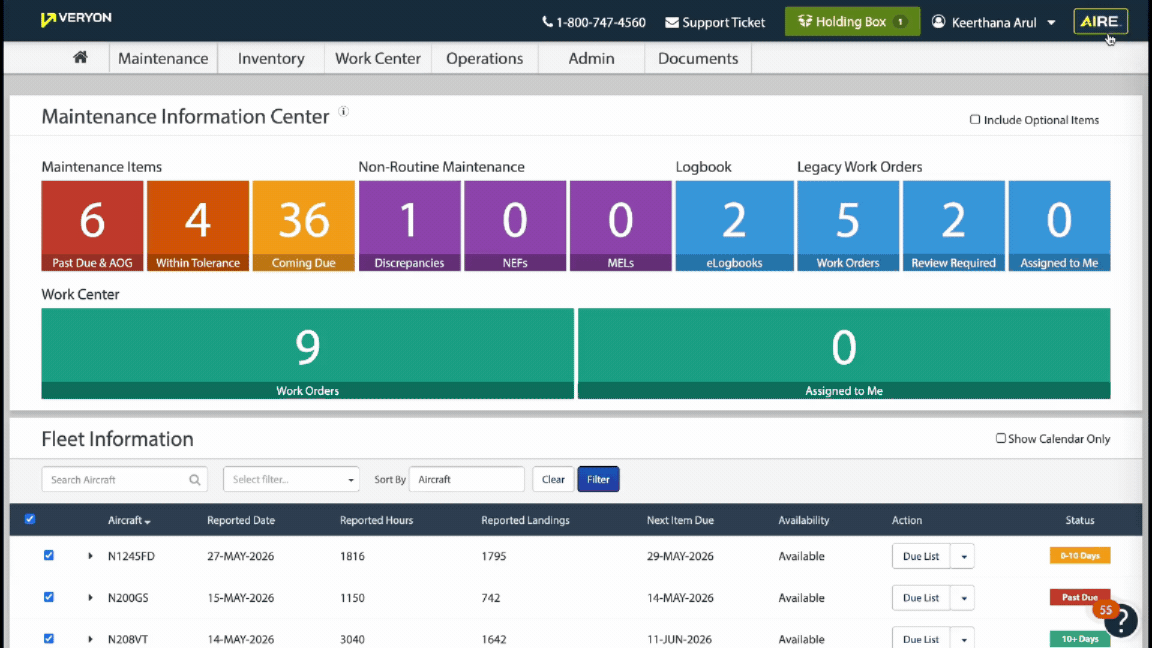Open the help question mark bubble
This screenshot has width=1152, height=648.
[x=1120, y=621]
